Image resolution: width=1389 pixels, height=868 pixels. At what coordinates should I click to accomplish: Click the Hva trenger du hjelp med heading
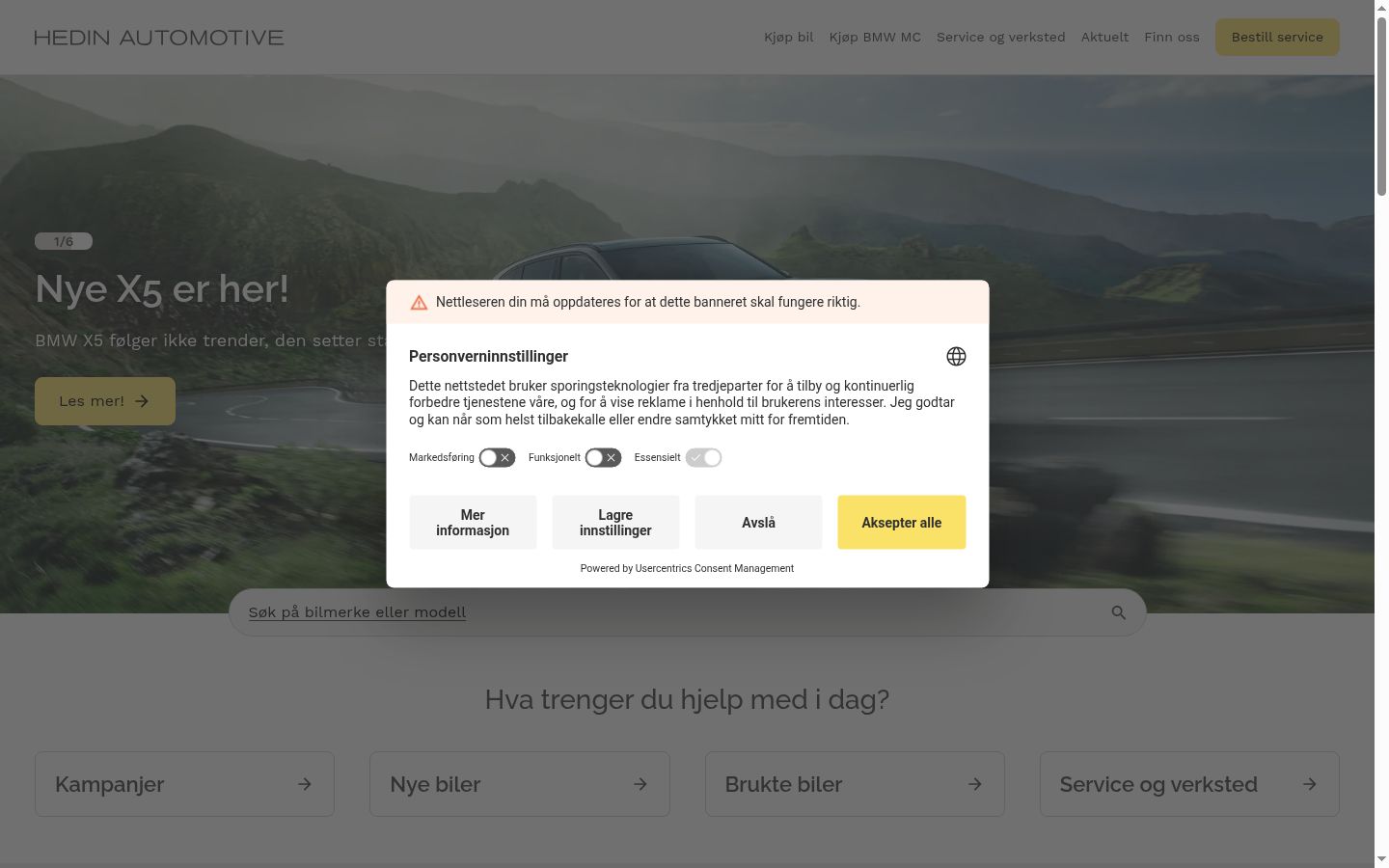coord(687,699)
